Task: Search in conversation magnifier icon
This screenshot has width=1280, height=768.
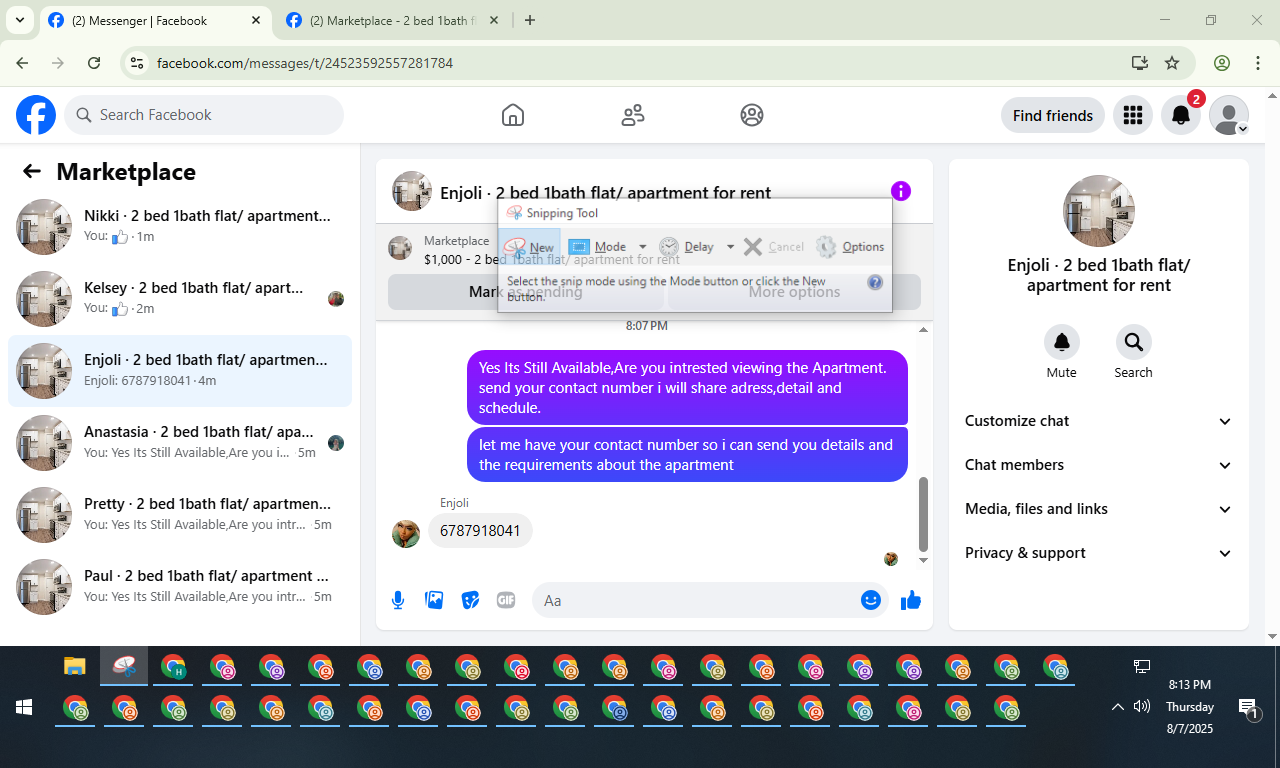Action: tap(1134, 342)
